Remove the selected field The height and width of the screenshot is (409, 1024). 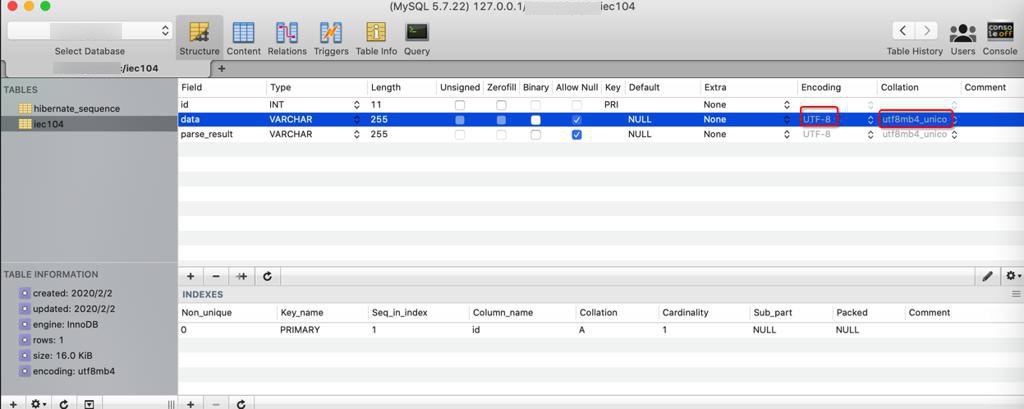click(x=216, y=276)
